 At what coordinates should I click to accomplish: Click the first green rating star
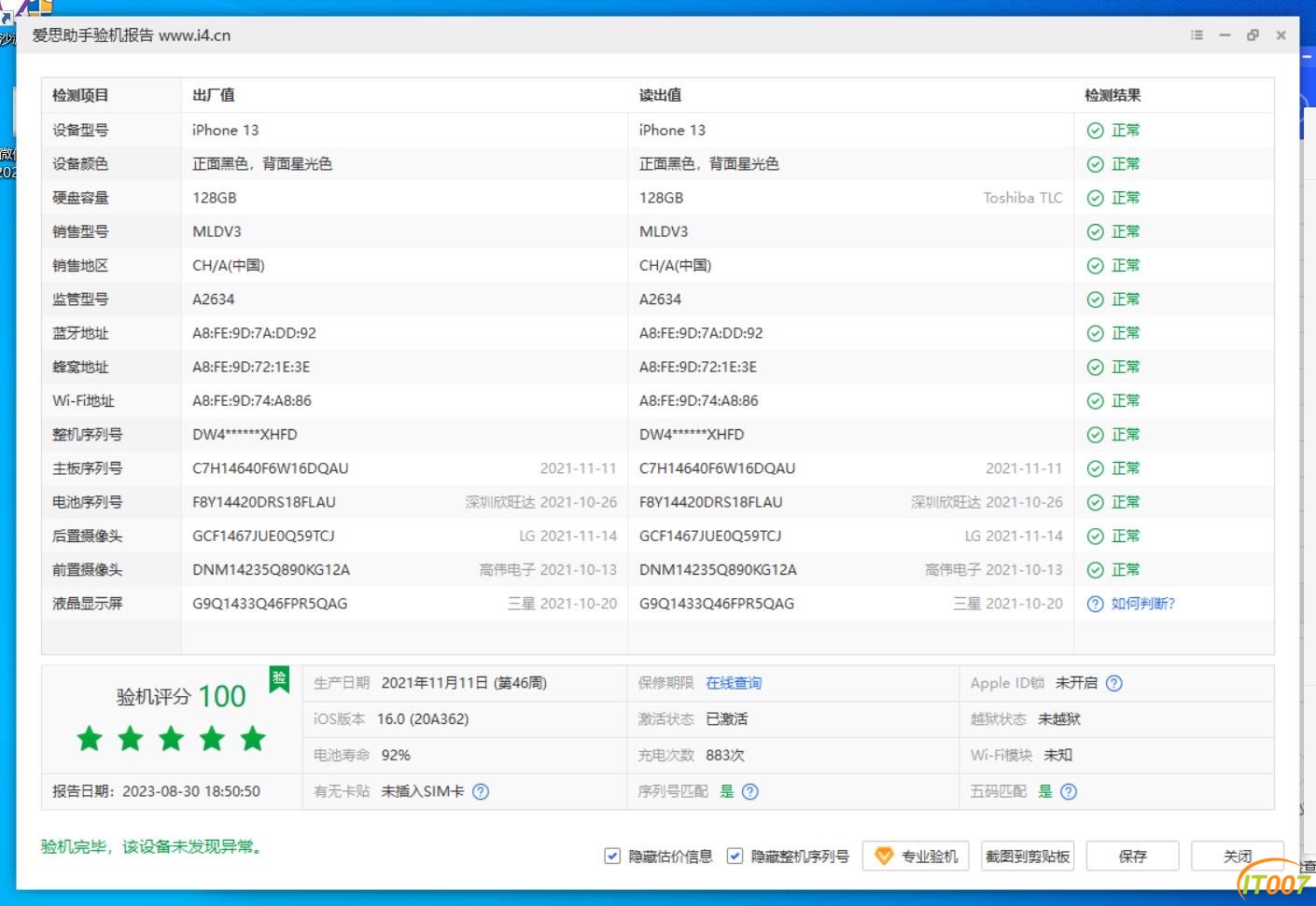(x=90, y=739)
